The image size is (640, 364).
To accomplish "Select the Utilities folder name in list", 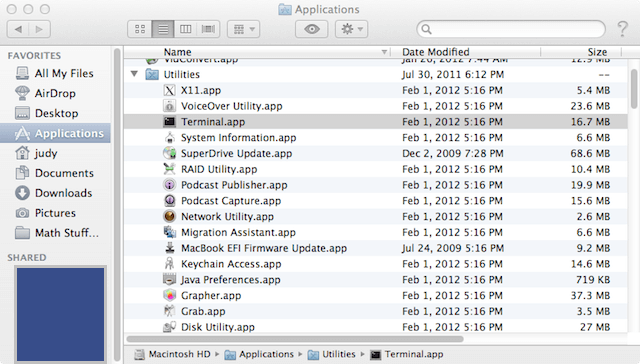I will 182,74.
